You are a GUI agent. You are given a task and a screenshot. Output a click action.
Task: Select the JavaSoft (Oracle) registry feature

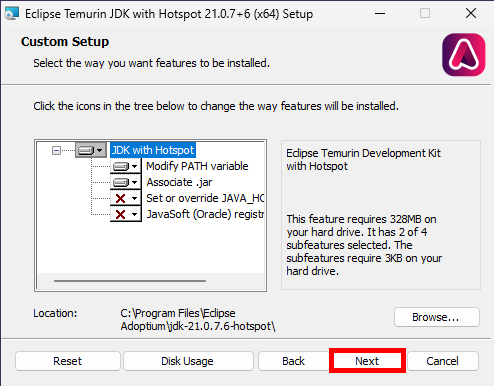point(205,214)
